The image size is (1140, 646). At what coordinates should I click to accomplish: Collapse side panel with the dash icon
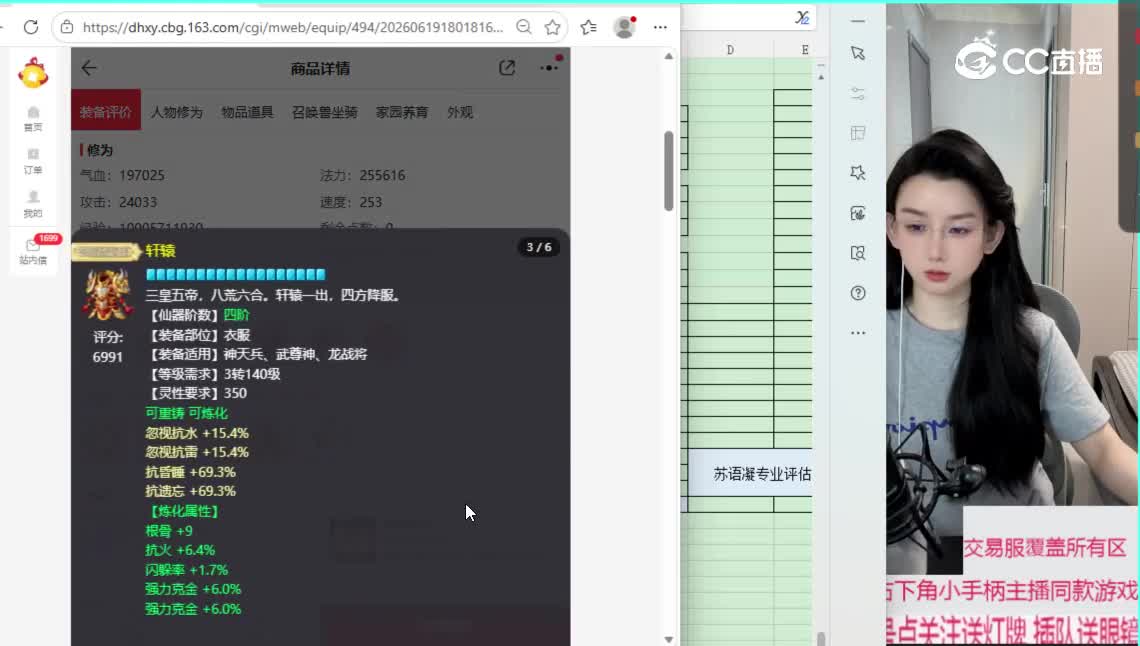coord(858,21)
